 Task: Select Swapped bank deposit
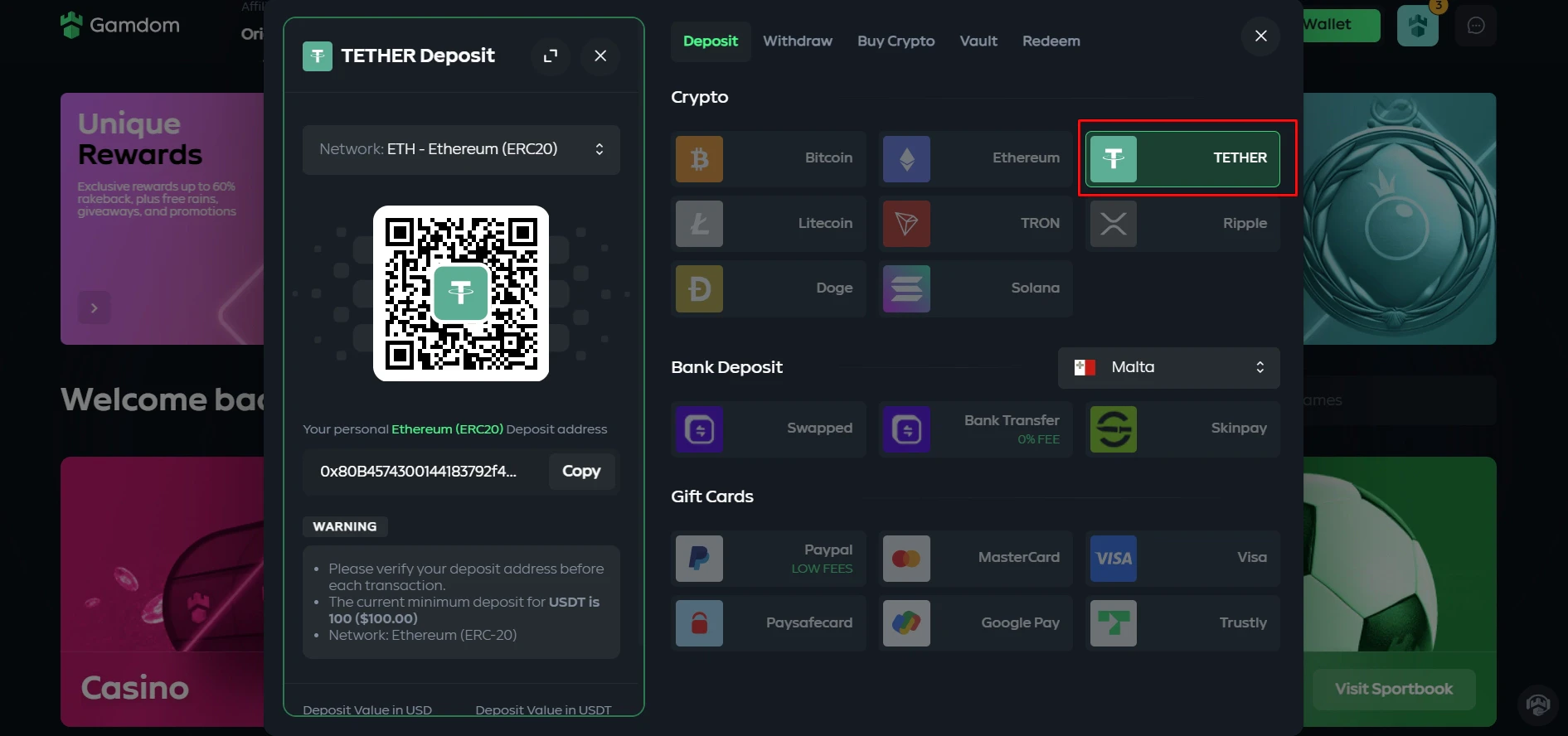(769, 429)
